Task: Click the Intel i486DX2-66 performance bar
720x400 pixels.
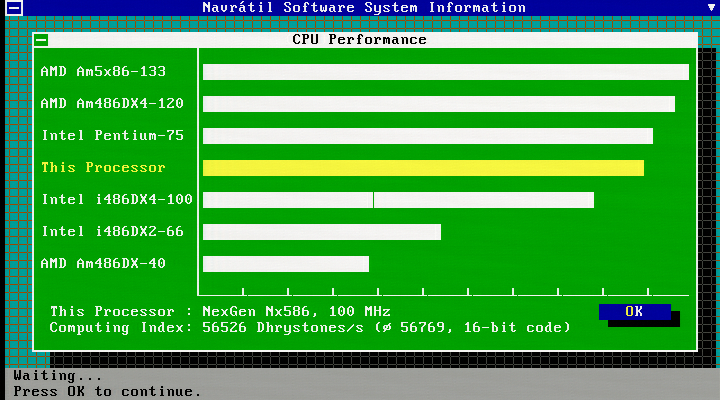Action: click(322, 232)
